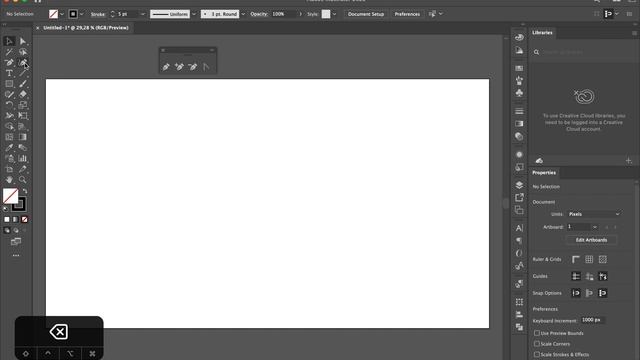Select the Rectangle tool
The width and height of the screenshot is (640, 360).
click(9, 84)
